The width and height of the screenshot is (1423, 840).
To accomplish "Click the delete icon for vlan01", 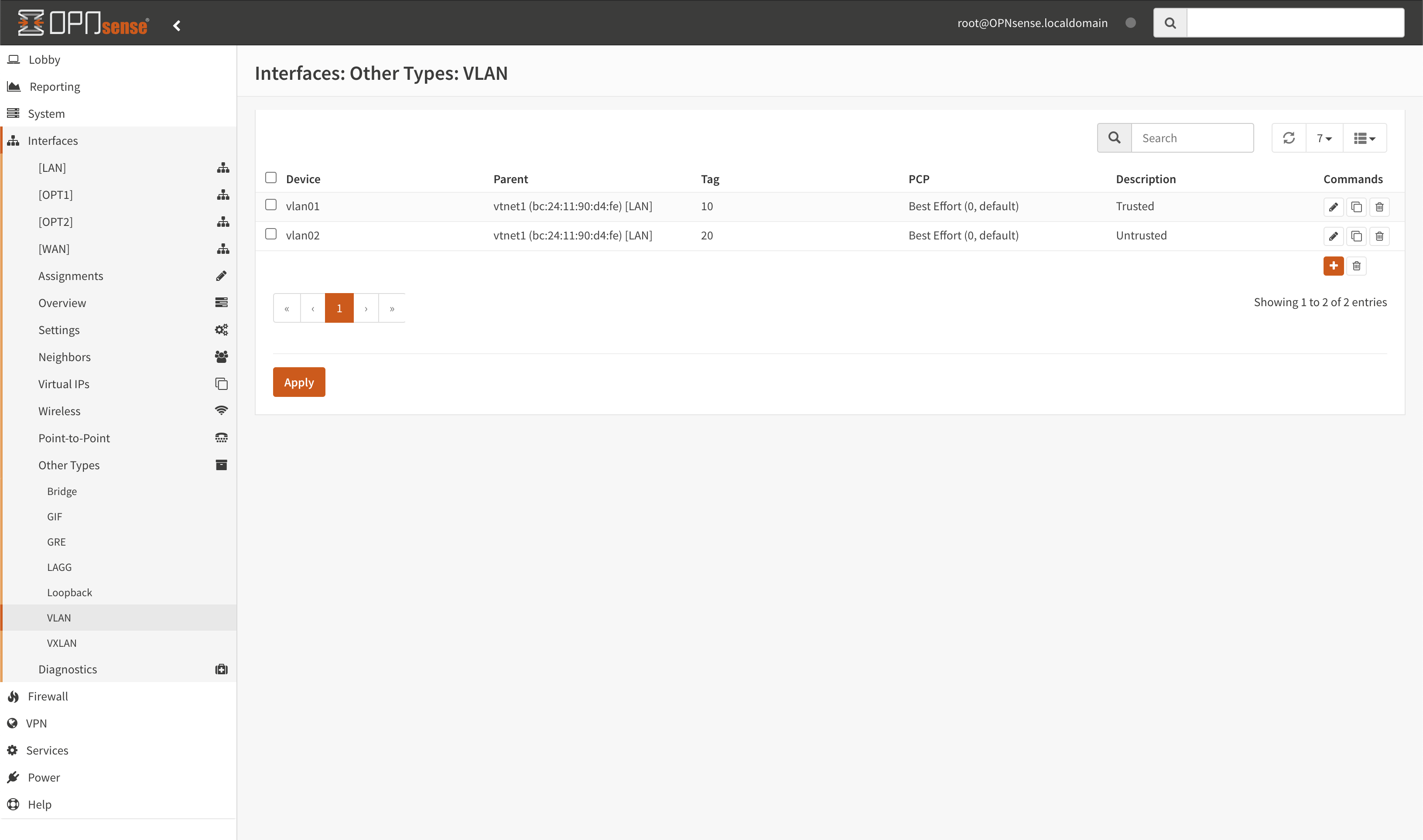I will (x=1378, y=207).
